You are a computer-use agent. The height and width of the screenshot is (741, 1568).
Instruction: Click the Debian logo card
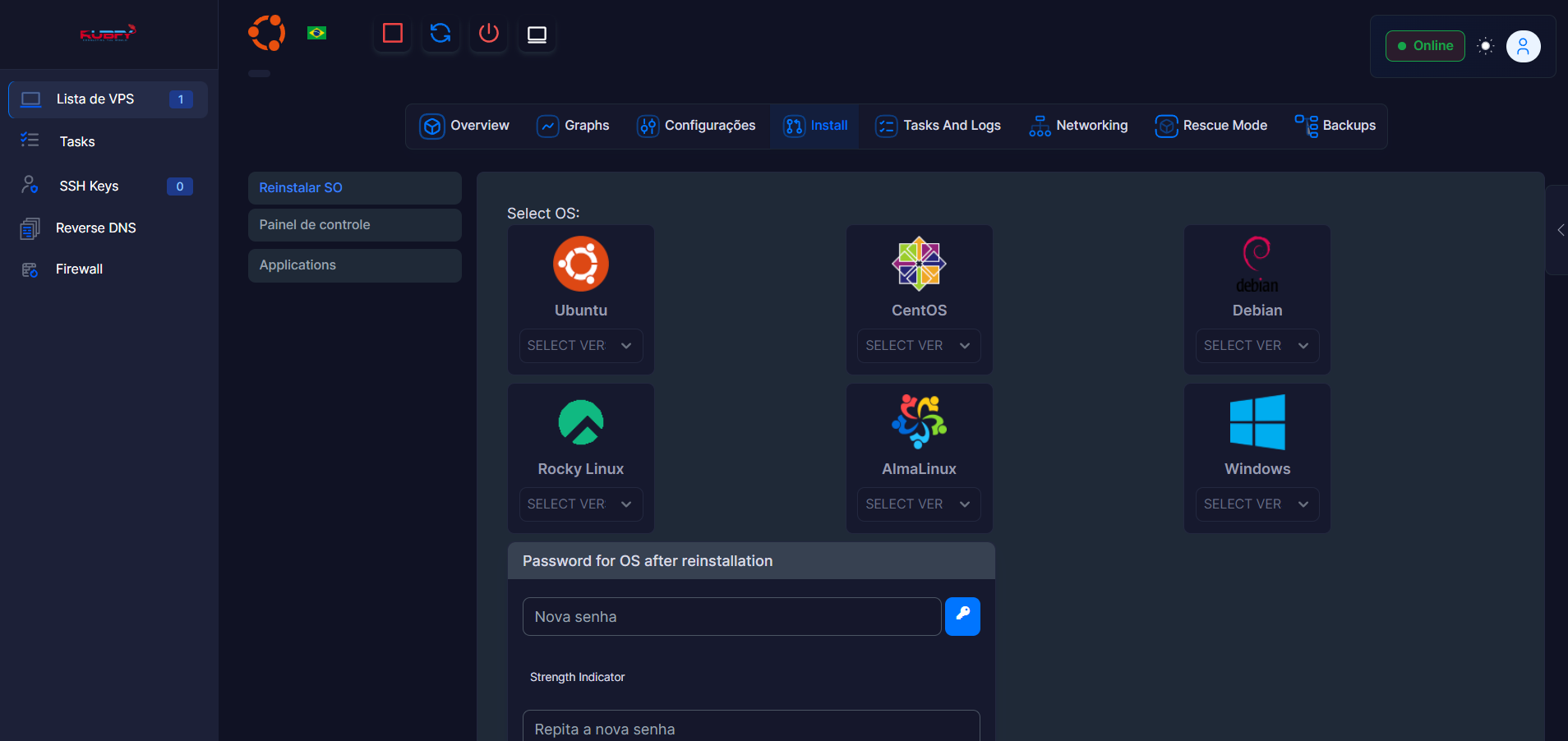[x=1257, y=264]
